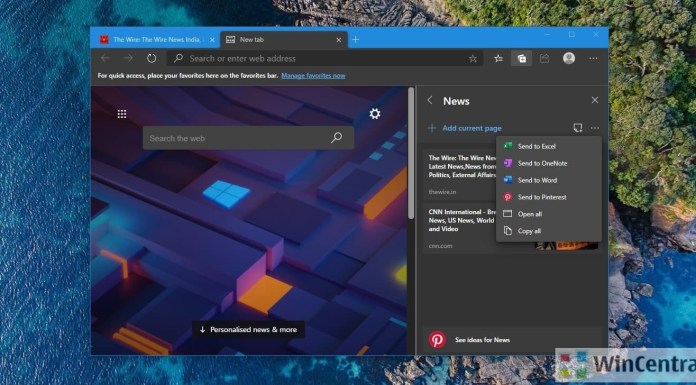Close the Collections pane
The image size is (696, 385).
[x=595, y=100]
